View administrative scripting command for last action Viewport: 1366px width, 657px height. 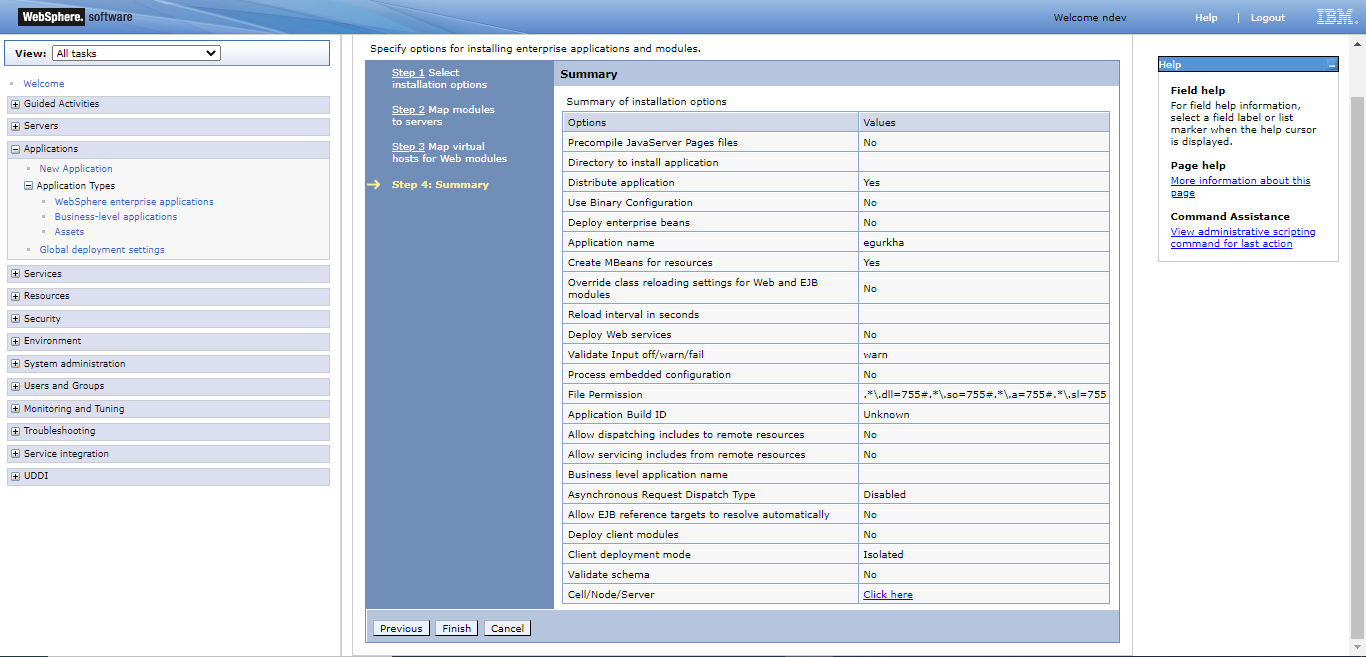(x=1243, y=238)
